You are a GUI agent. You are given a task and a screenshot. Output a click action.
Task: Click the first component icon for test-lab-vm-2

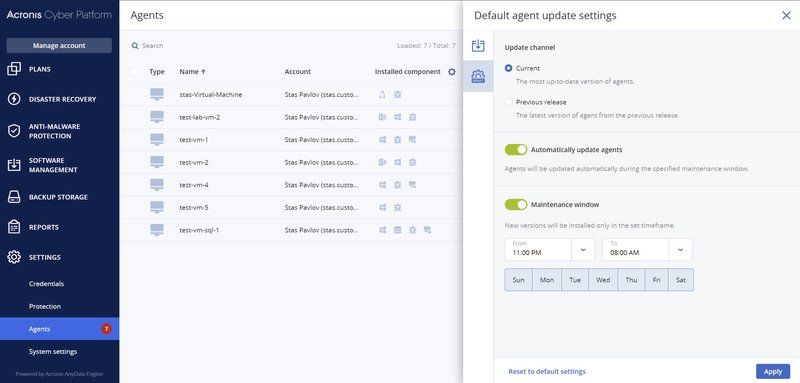tap(383, 117)
